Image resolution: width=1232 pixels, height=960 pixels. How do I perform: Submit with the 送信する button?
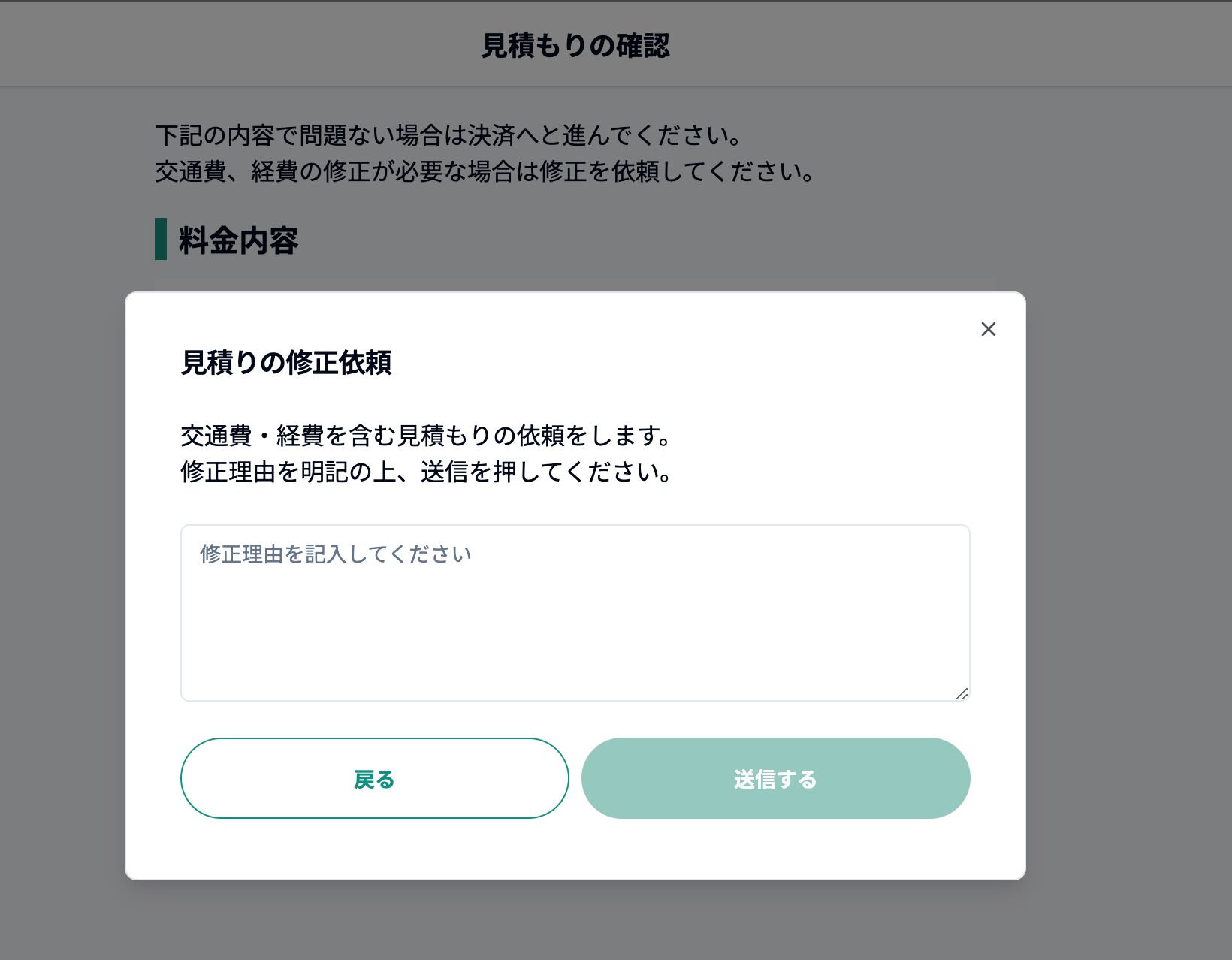[775, 778]
